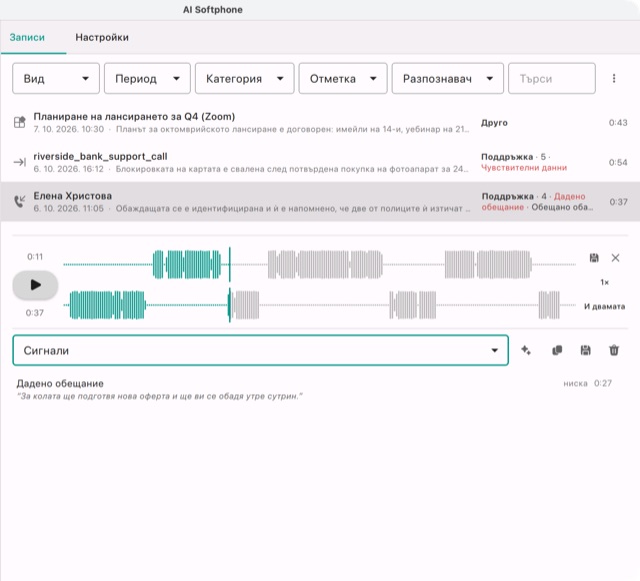
Task: Open the Настройки tab
Action: [102, 37]
